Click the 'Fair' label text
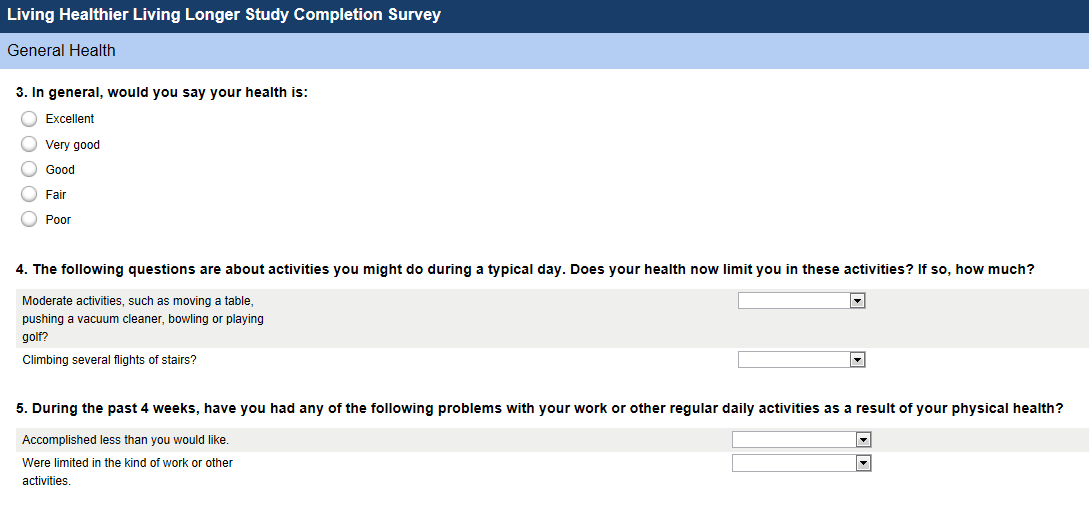This screenshot has width=1089, height=511. [56, 195]
